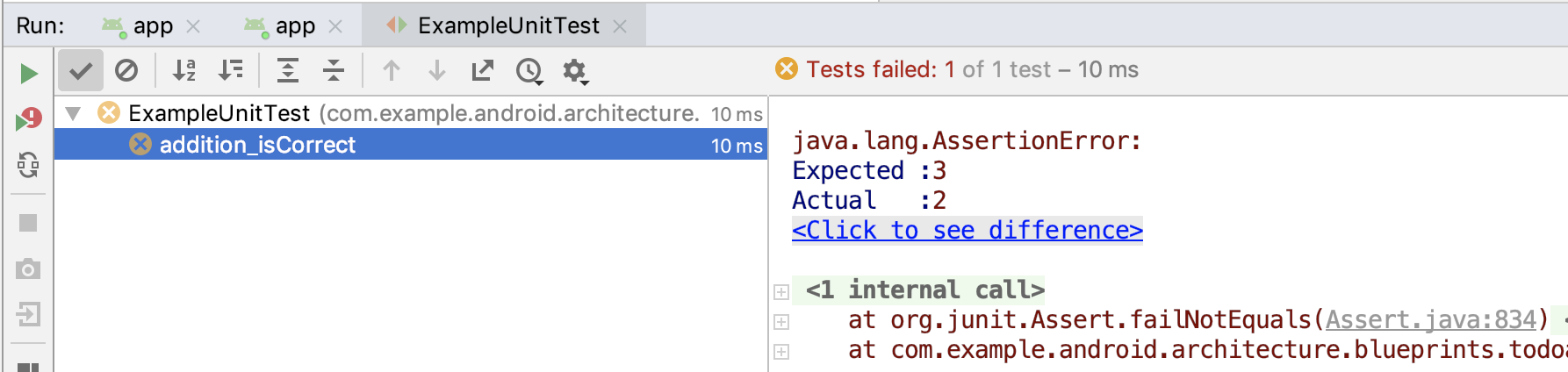This screenshot has width=1568, height=372.
Task: Toggle Show Passed tests checkmark
Action: pyautogui.click(x=81, y=70)
